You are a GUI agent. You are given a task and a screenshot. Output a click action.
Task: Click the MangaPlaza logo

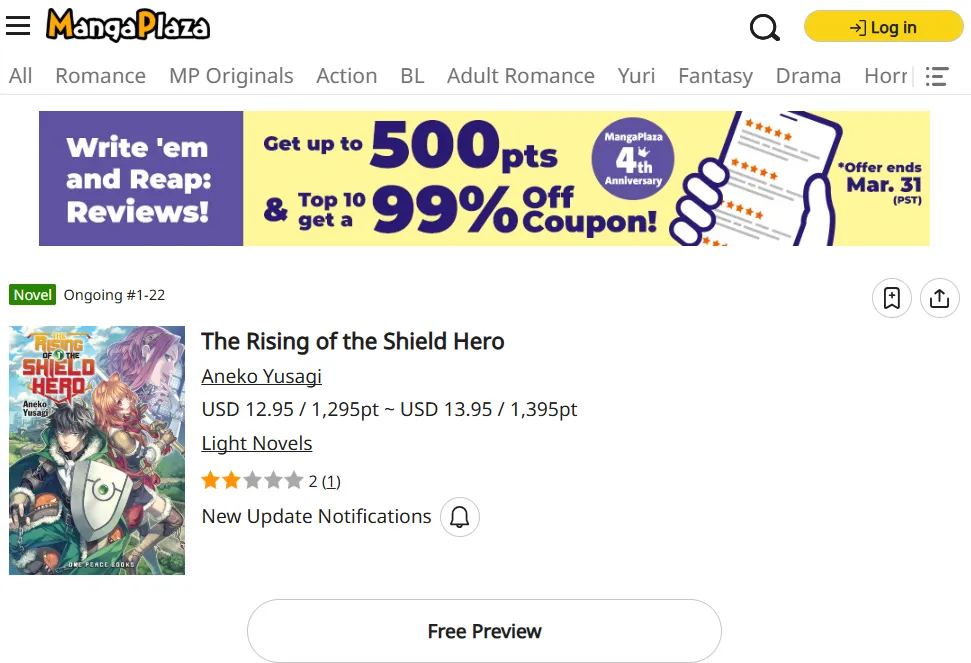(127, 26)
